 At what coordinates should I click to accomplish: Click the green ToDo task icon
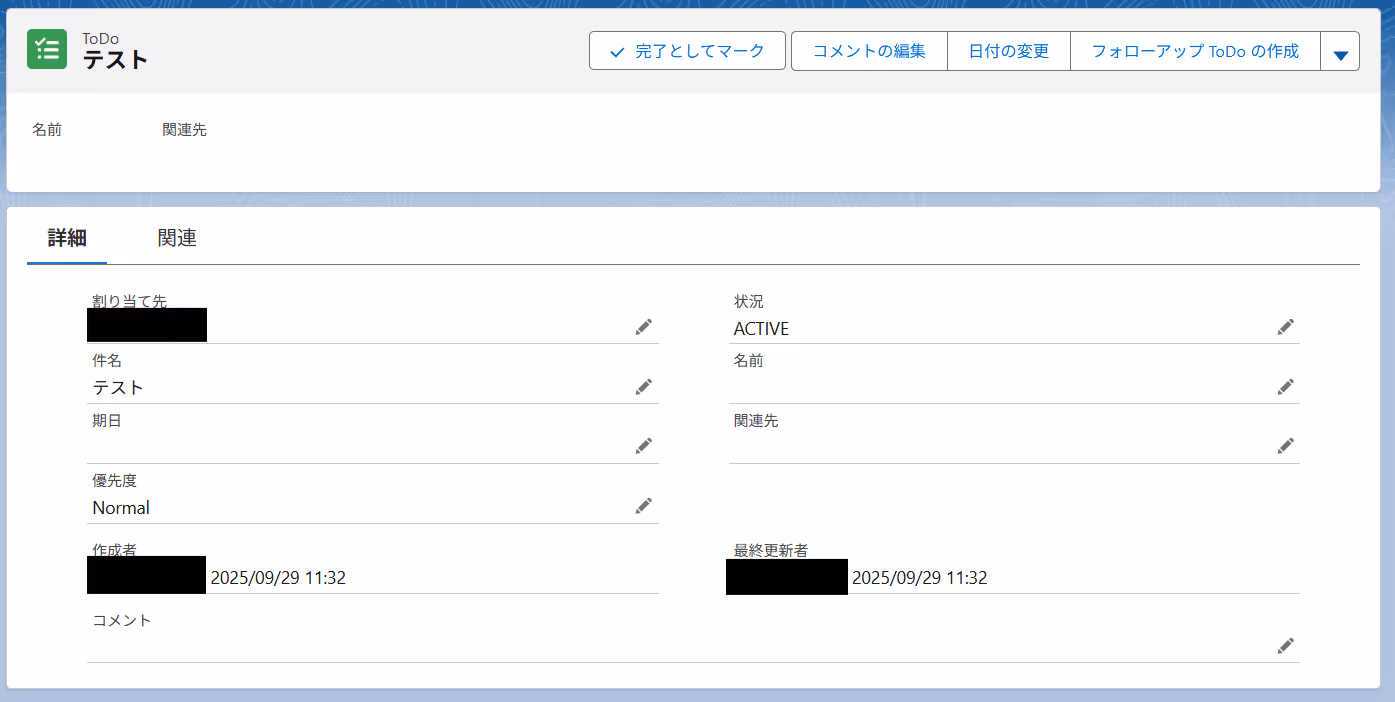pyautogui.click(x=47, y=50)
